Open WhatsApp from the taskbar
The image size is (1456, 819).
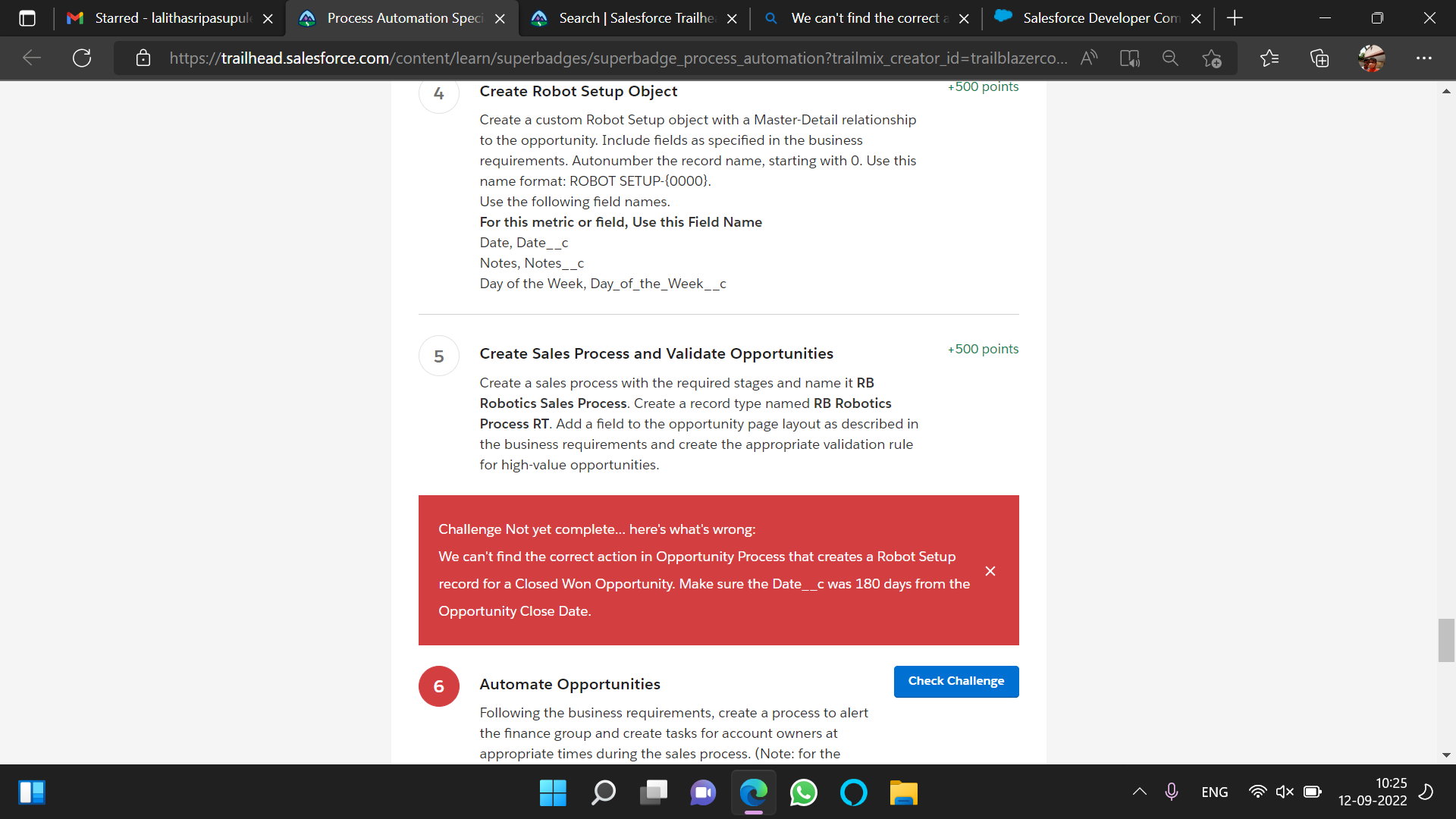tap(803, 793)
